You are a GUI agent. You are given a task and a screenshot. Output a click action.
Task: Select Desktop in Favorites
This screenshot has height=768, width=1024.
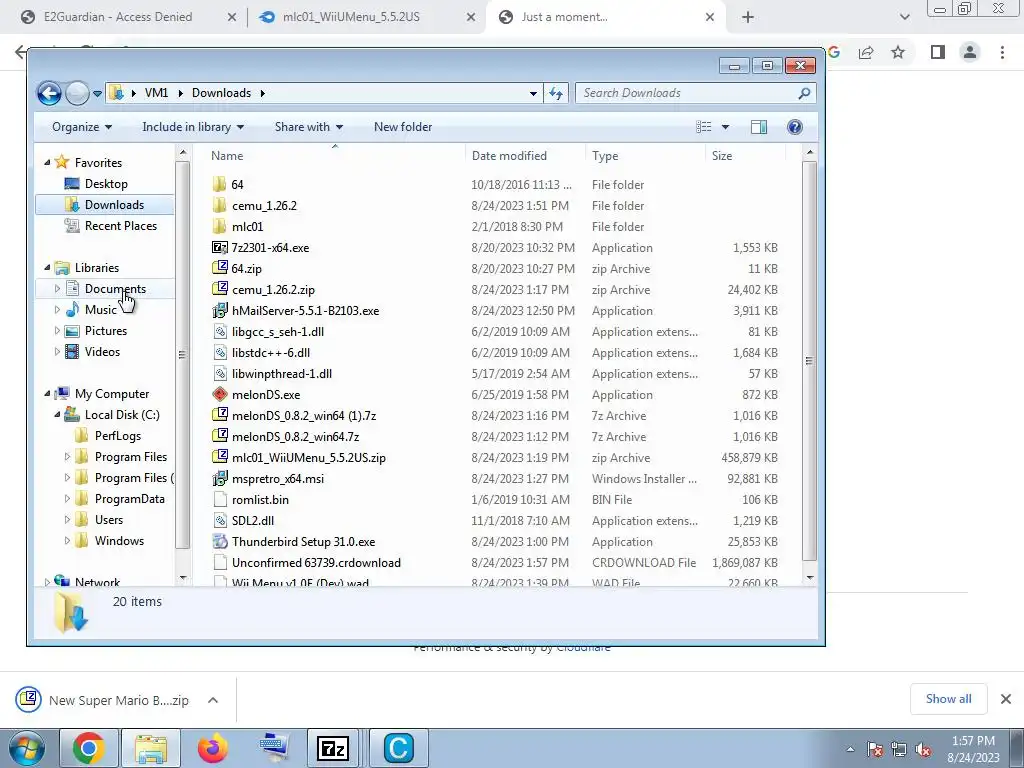coord(106,184)
